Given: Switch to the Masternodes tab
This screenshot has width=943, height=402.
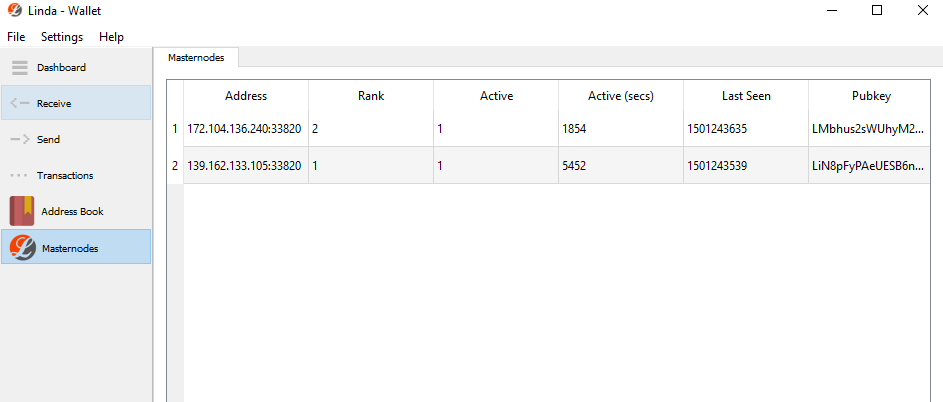Looking at the screenshot, I should (x=196, y=58).
